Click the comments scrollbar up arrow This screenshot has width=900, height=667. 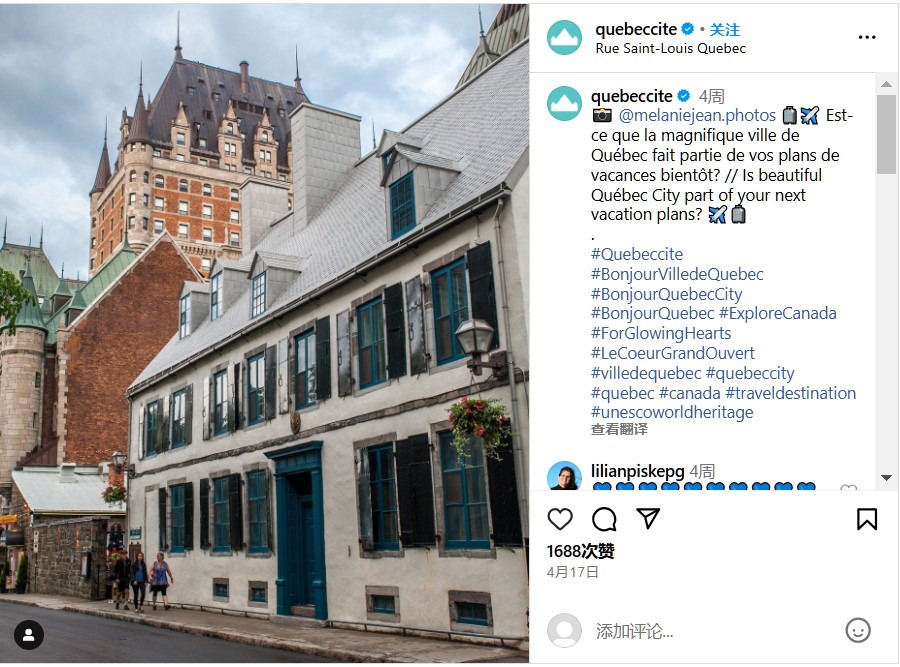pyautogui.click(x=886, y=84)
